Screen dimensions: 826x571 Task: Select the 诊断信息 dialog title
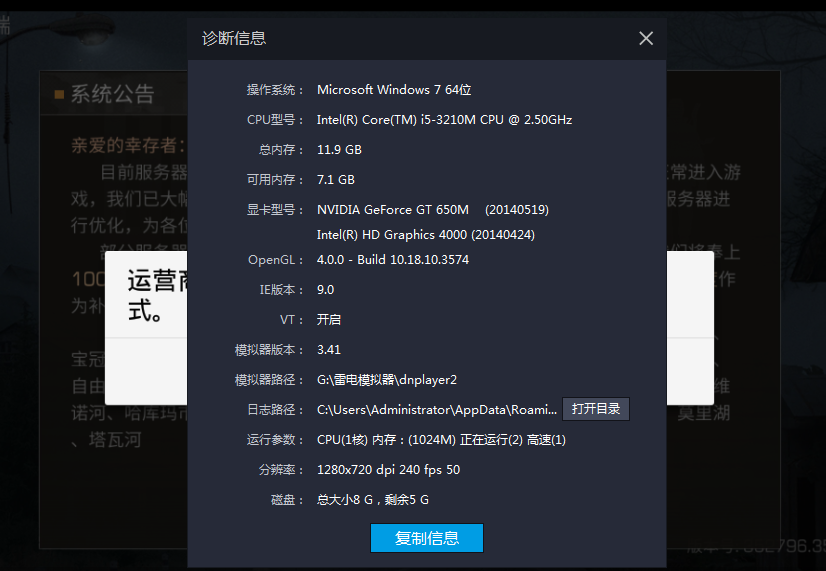tap(234, 38)
